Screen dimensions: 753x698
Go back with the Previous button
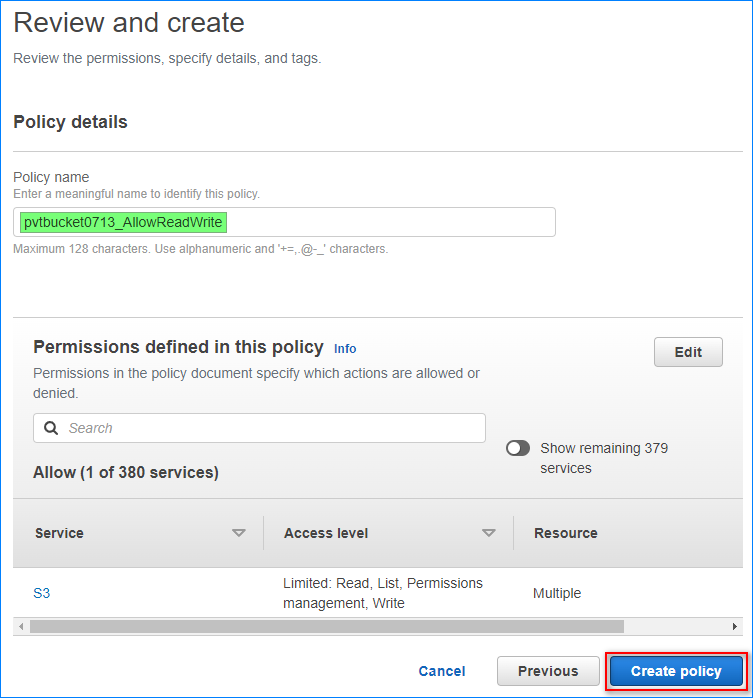548,671
